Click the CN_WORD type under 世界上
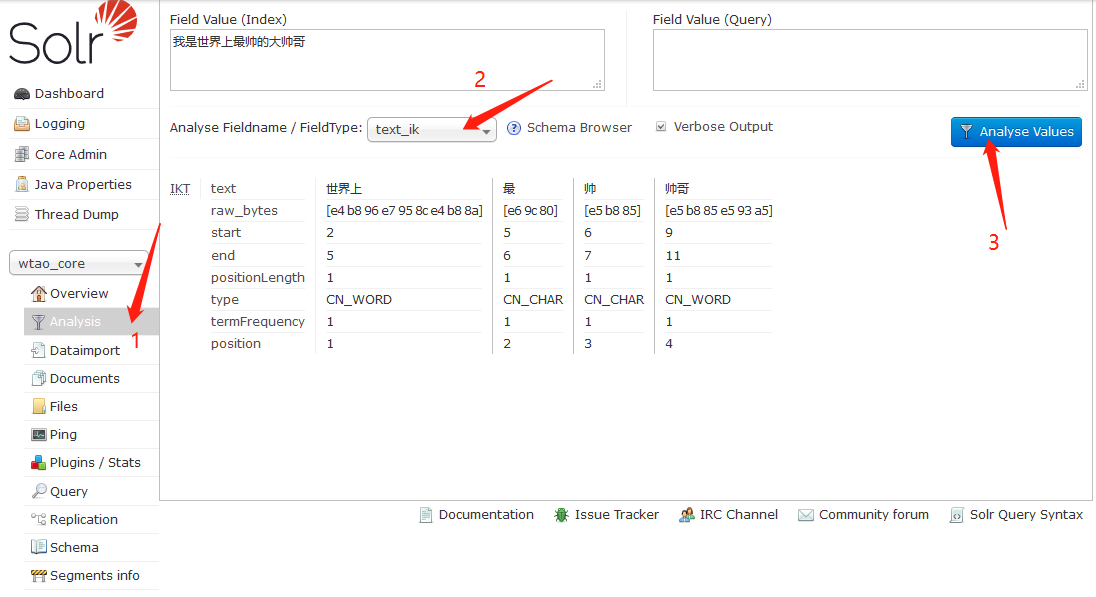 click(x=359, y=299)
